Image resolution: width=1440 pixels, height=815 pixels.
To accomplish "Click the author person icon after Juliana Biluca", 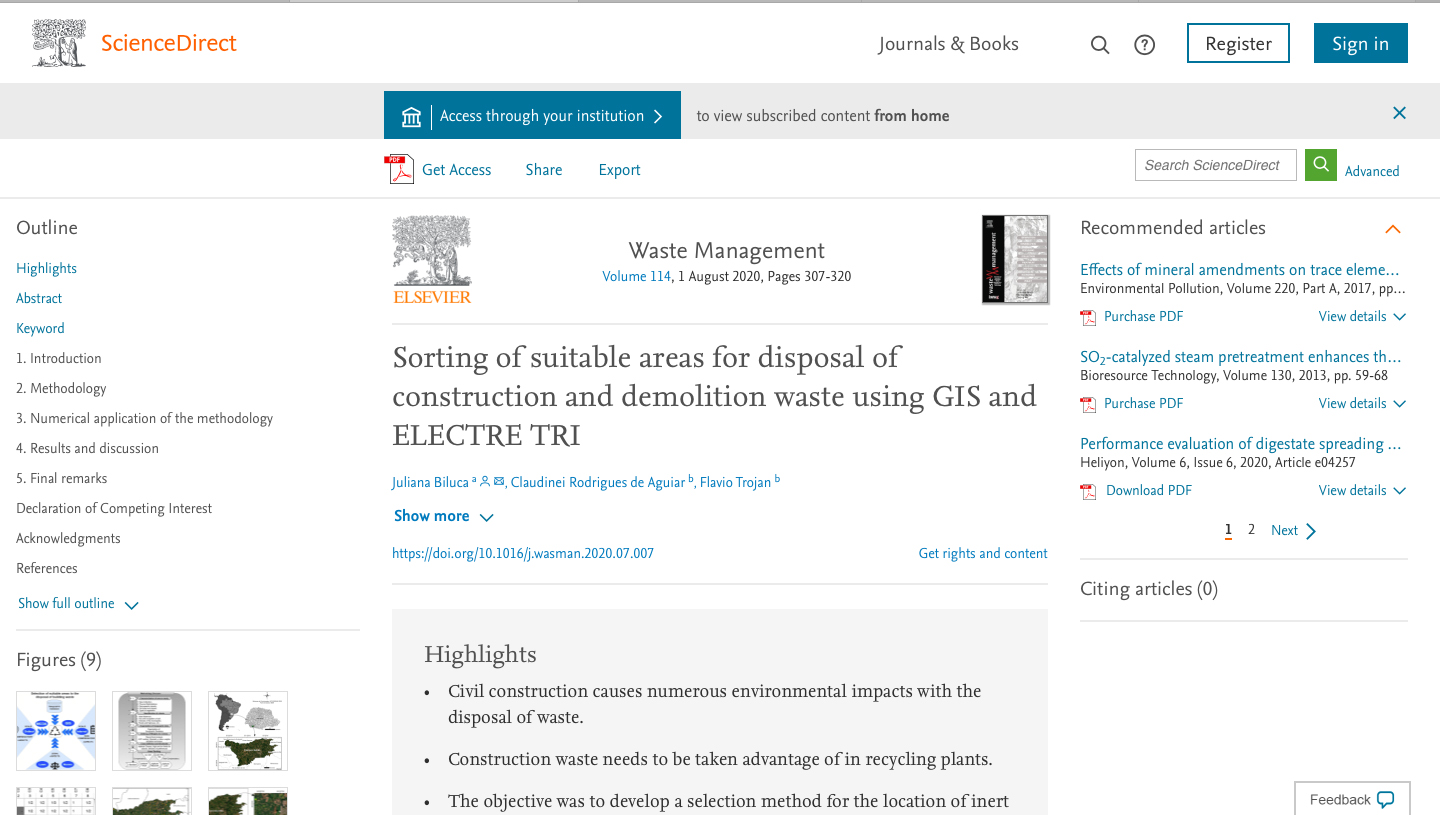I will click(485, 482).
